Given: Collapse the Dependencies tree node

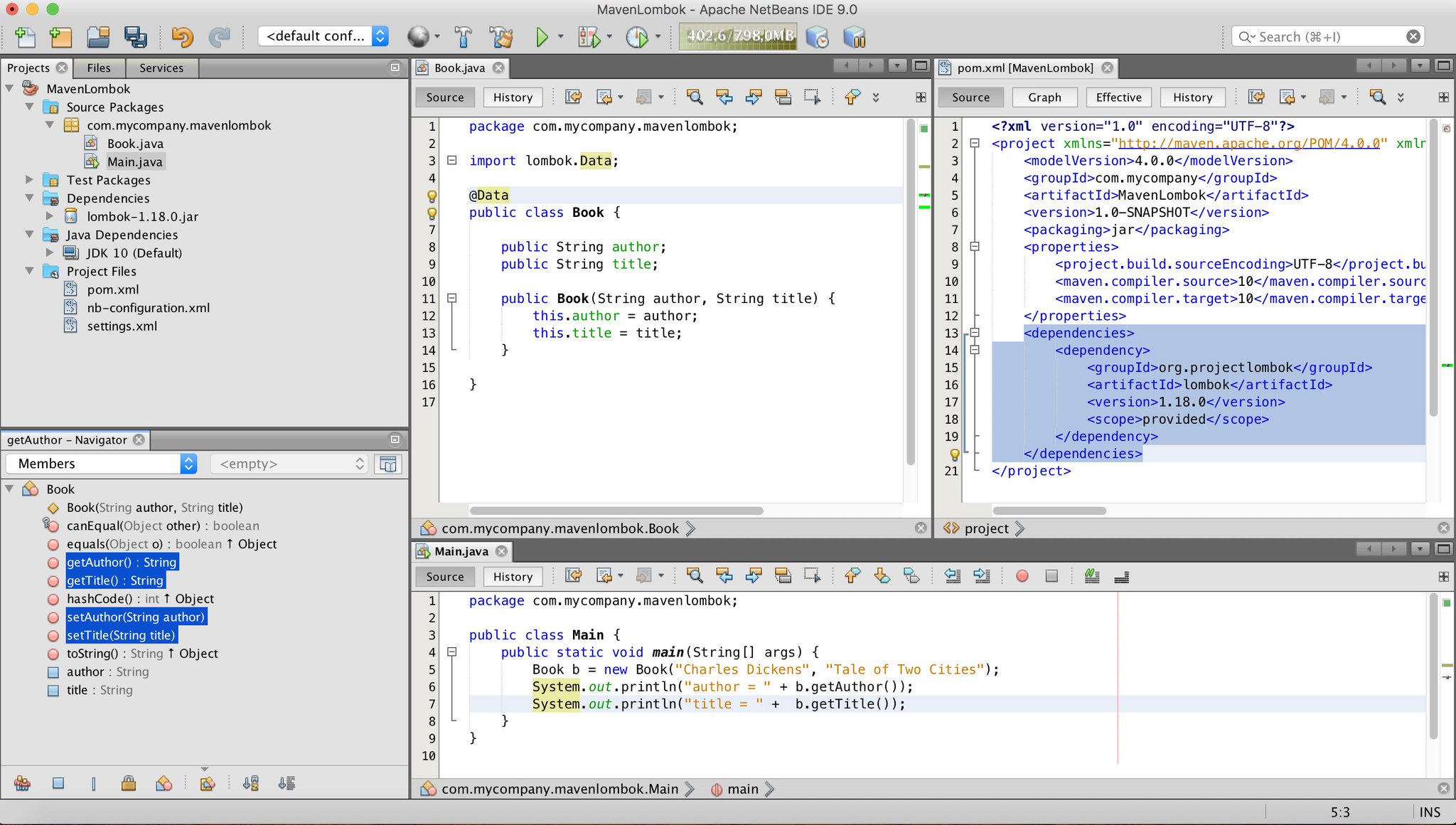Looking at the screenshot, I should click(x=30, y=198).
